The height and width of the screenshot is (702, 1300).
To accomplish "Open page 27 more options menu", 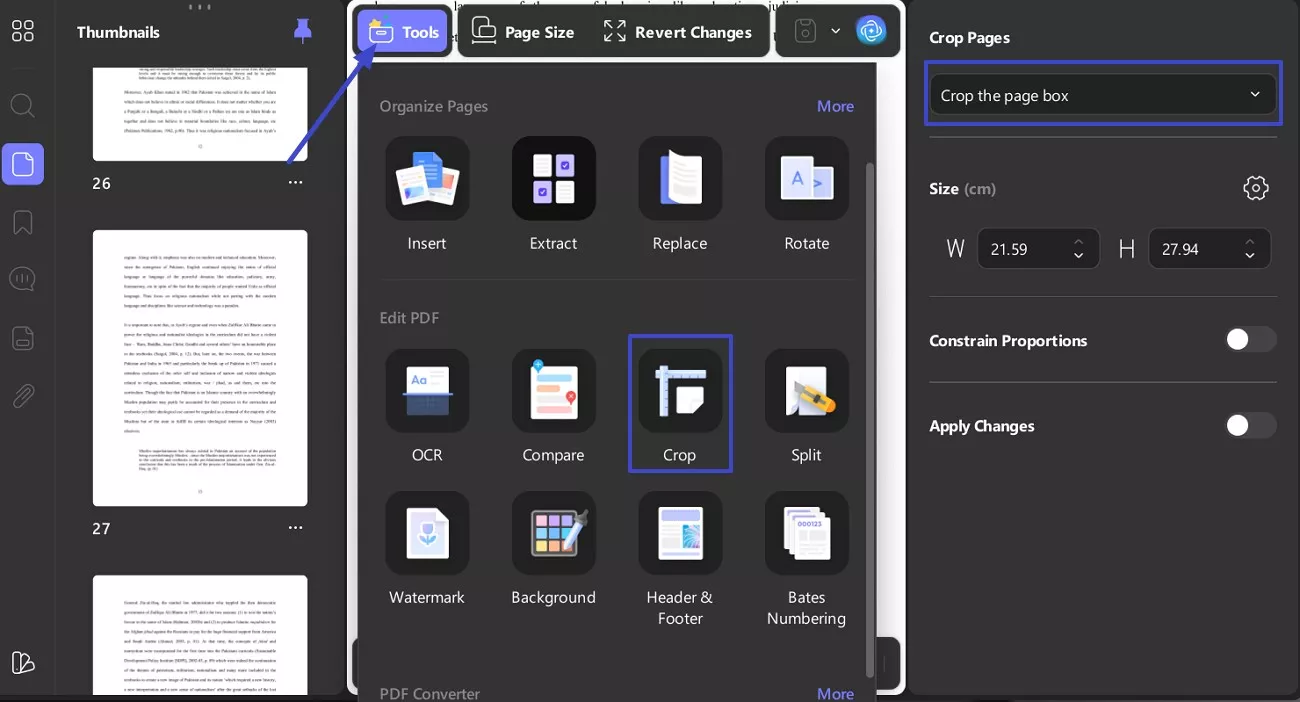I will [x=295, y=528].
